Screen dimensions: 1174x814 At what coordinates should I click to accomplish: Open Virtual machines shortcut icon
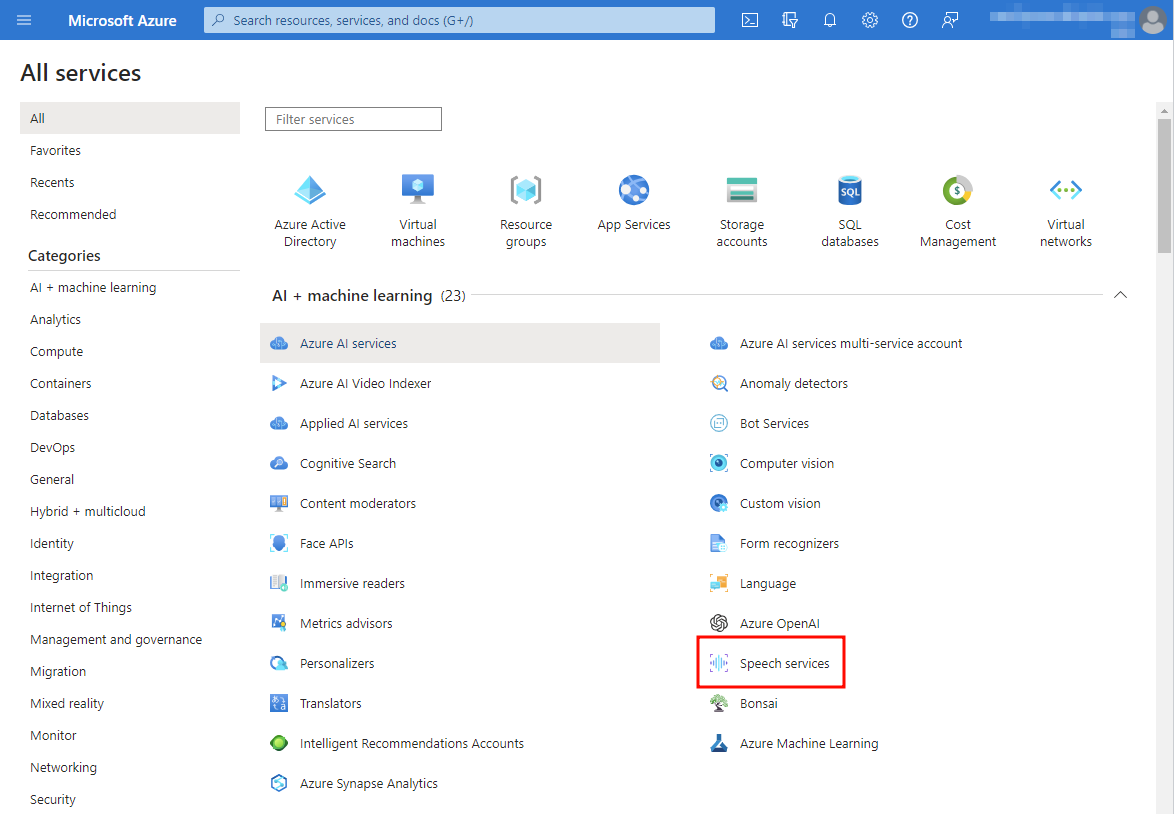(418, 189)
